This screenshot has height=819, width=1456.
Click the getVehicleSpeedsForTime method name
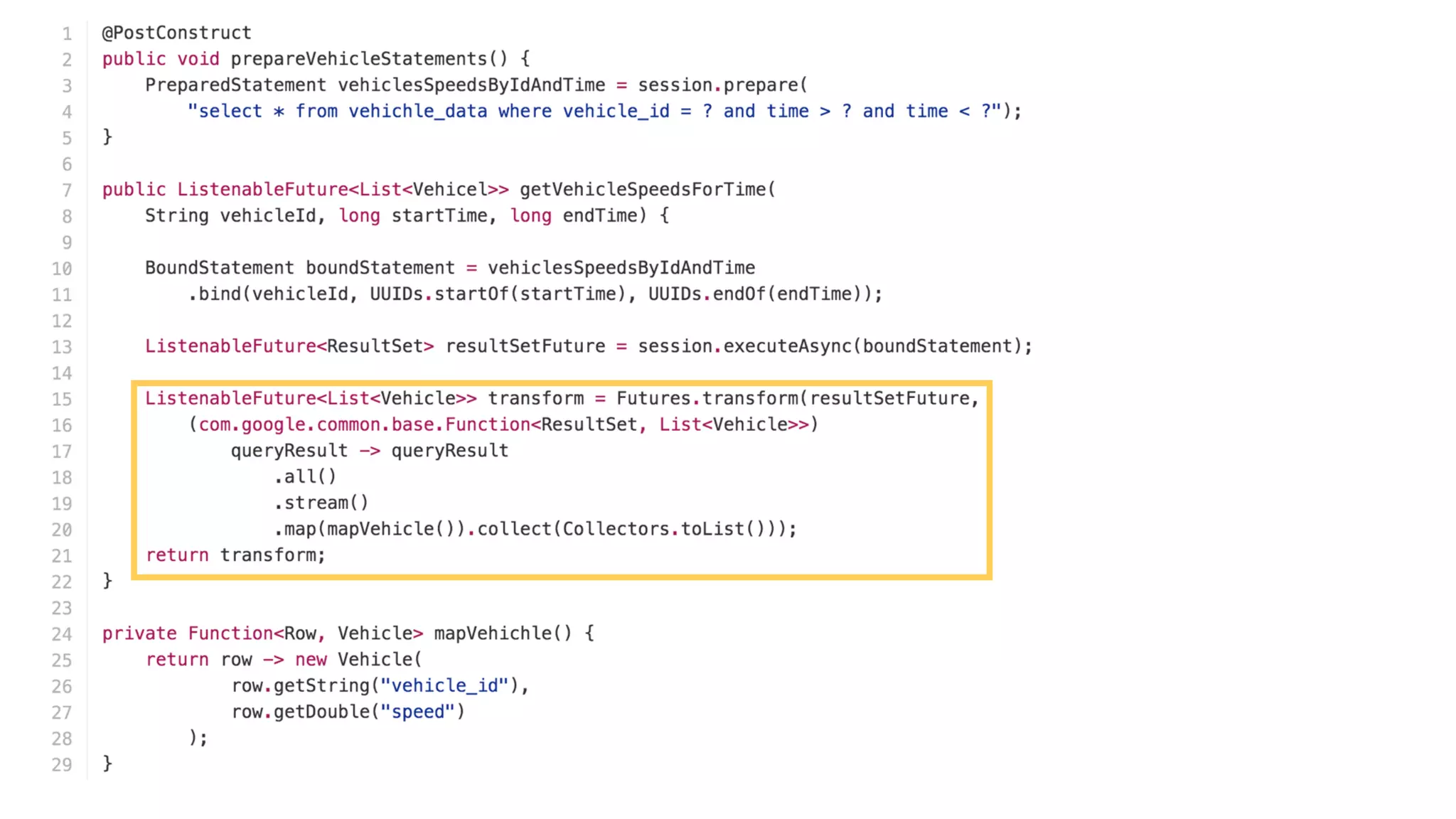pyautogui.click(x=642, y=190)
